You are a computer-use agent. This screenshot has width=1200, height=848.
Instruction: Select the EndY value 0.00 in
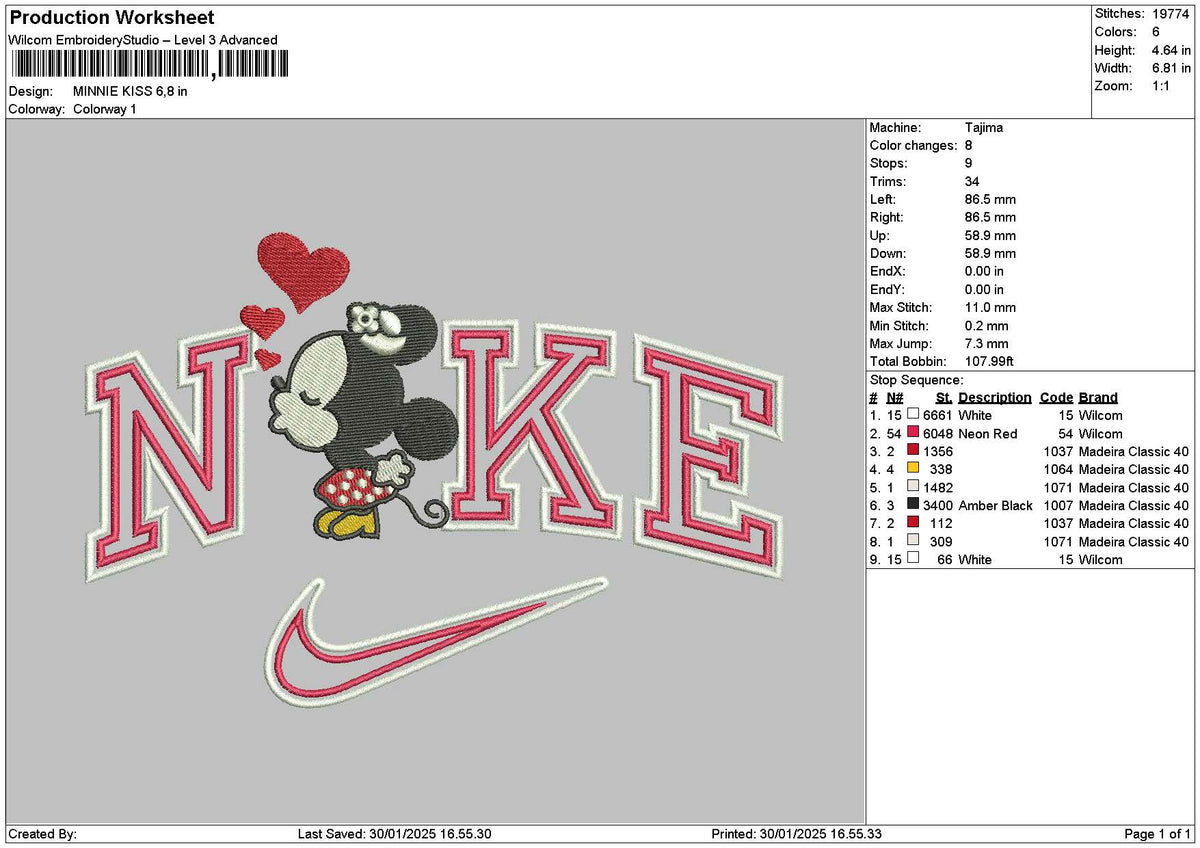click(x=985, y=290)
